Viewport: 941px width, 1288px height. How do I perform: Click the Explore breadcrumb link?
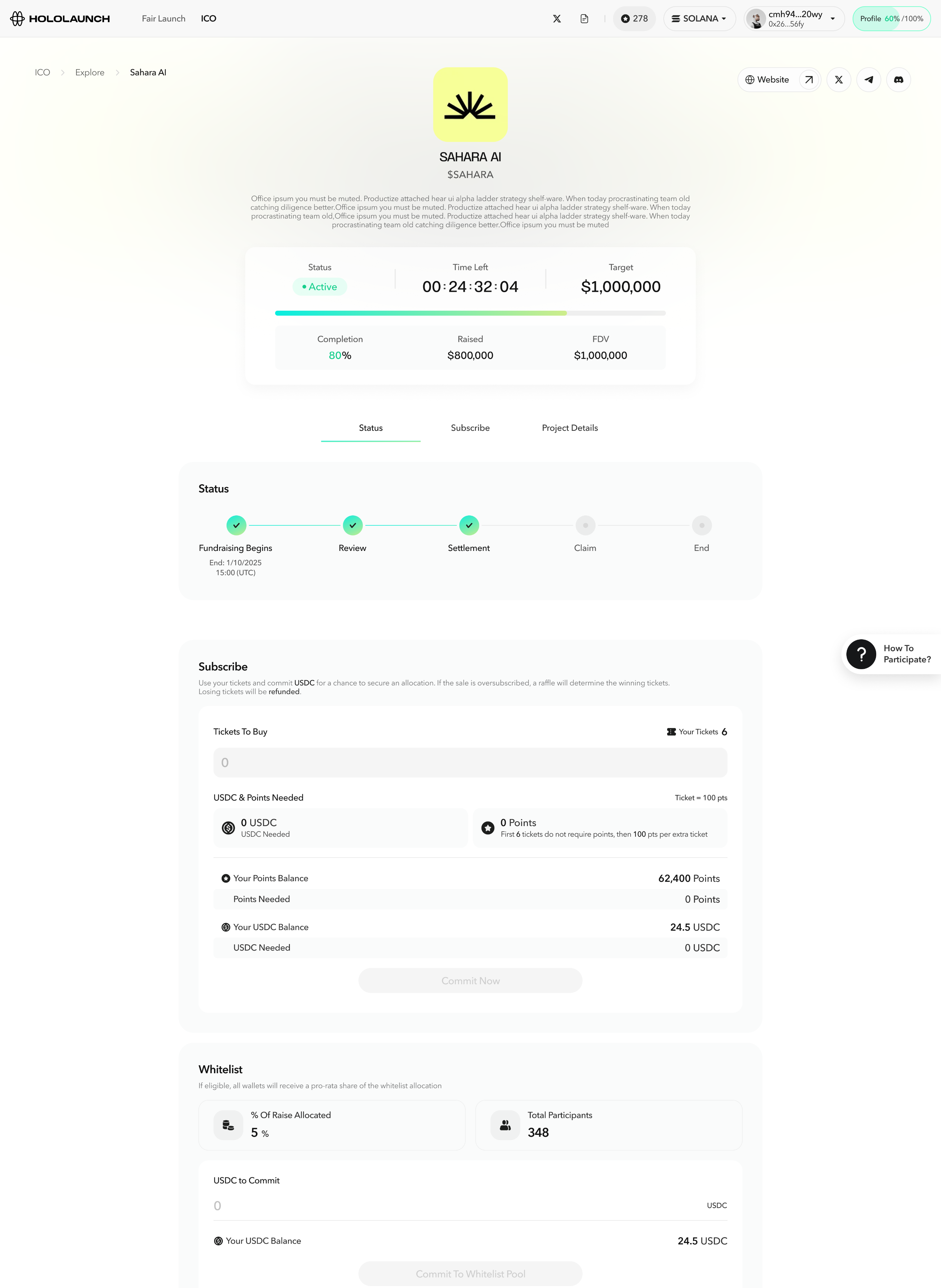click(x=90, y=72)
